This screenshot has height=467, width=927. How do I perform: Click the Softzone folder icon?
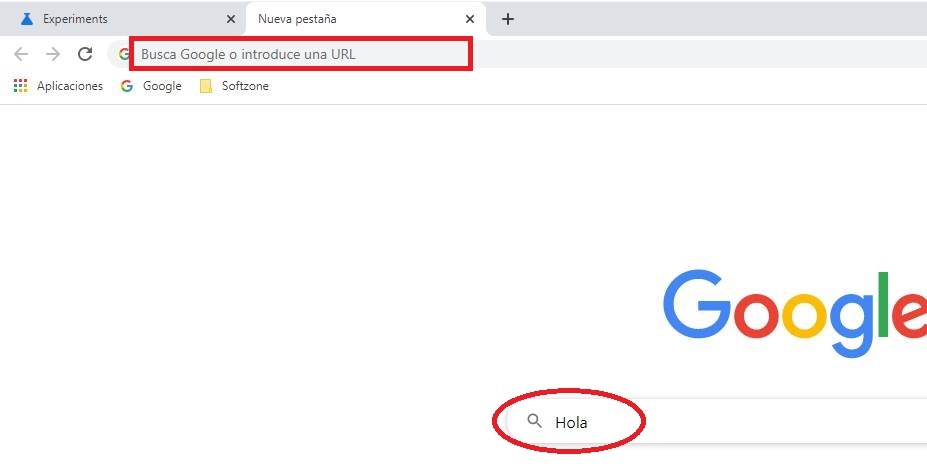pyautogui.click(x=206, y=86)
